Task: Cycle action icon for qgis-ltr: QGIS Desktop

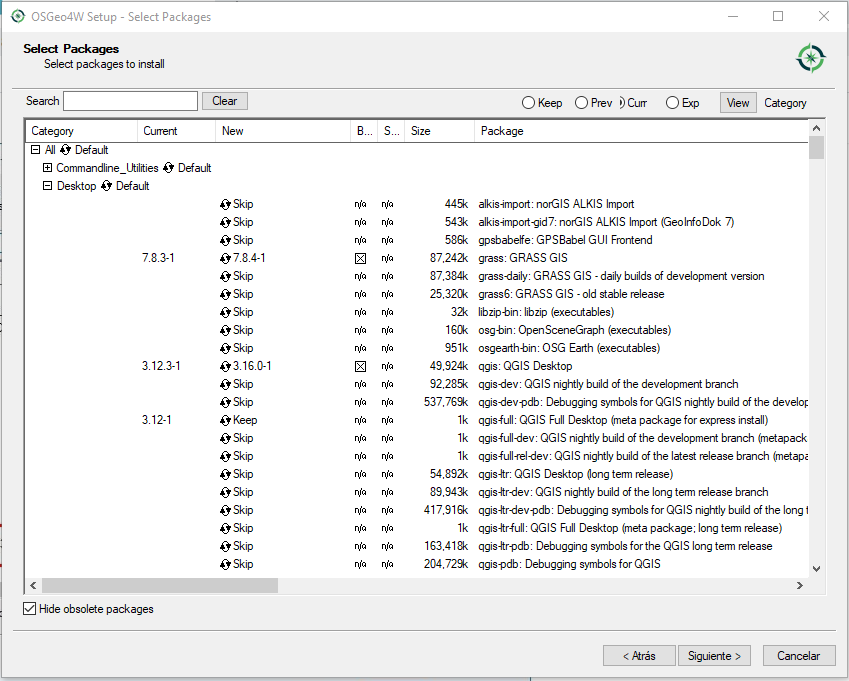Action: coord(225,474)
